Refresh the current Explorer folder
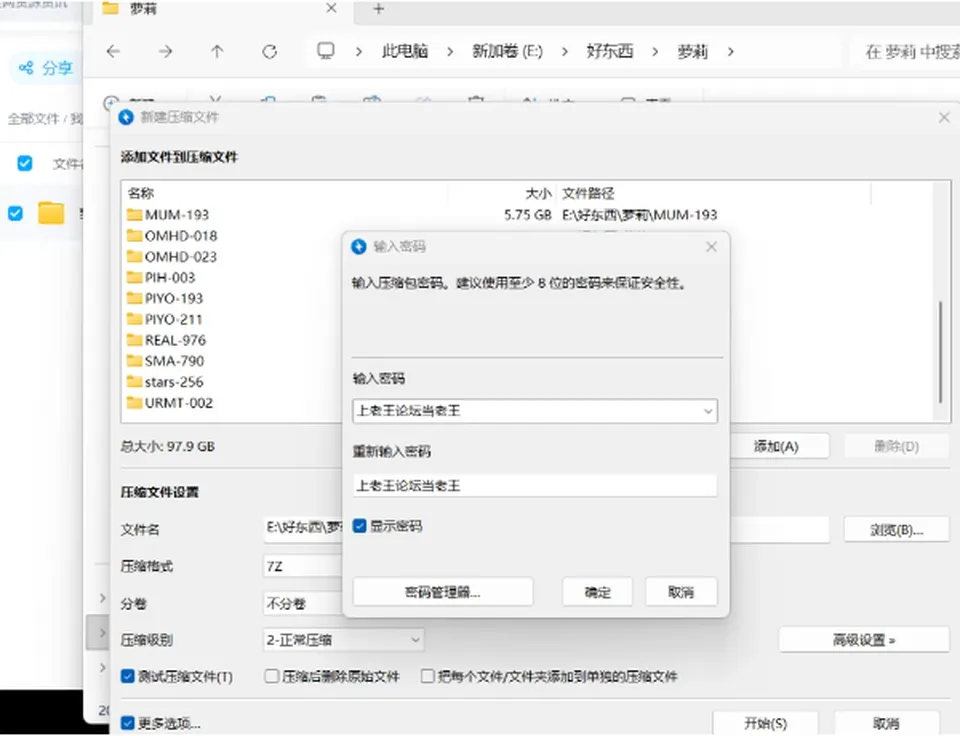The width and height of the screenshot is (960, 736). [269, 52]
